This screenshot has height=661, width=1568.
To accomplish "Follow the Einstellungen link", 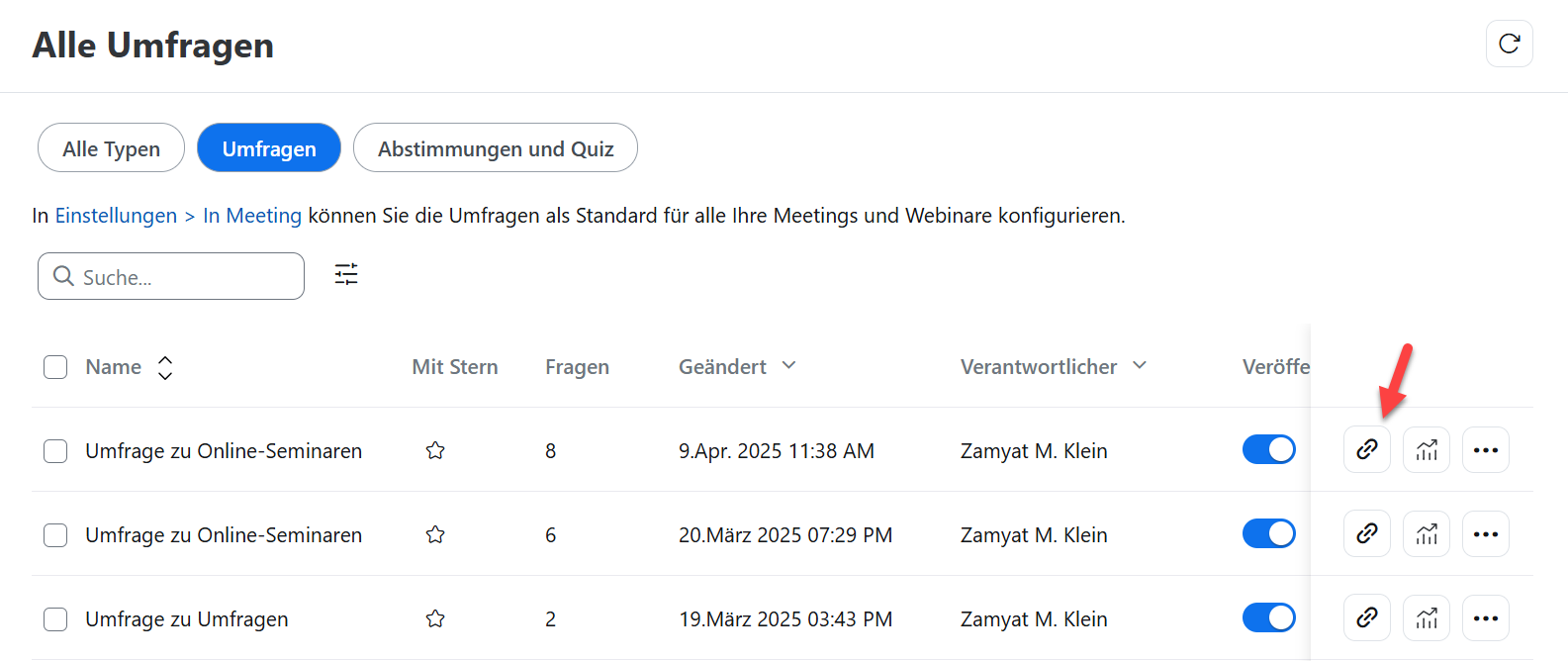I will pos(116,215).
